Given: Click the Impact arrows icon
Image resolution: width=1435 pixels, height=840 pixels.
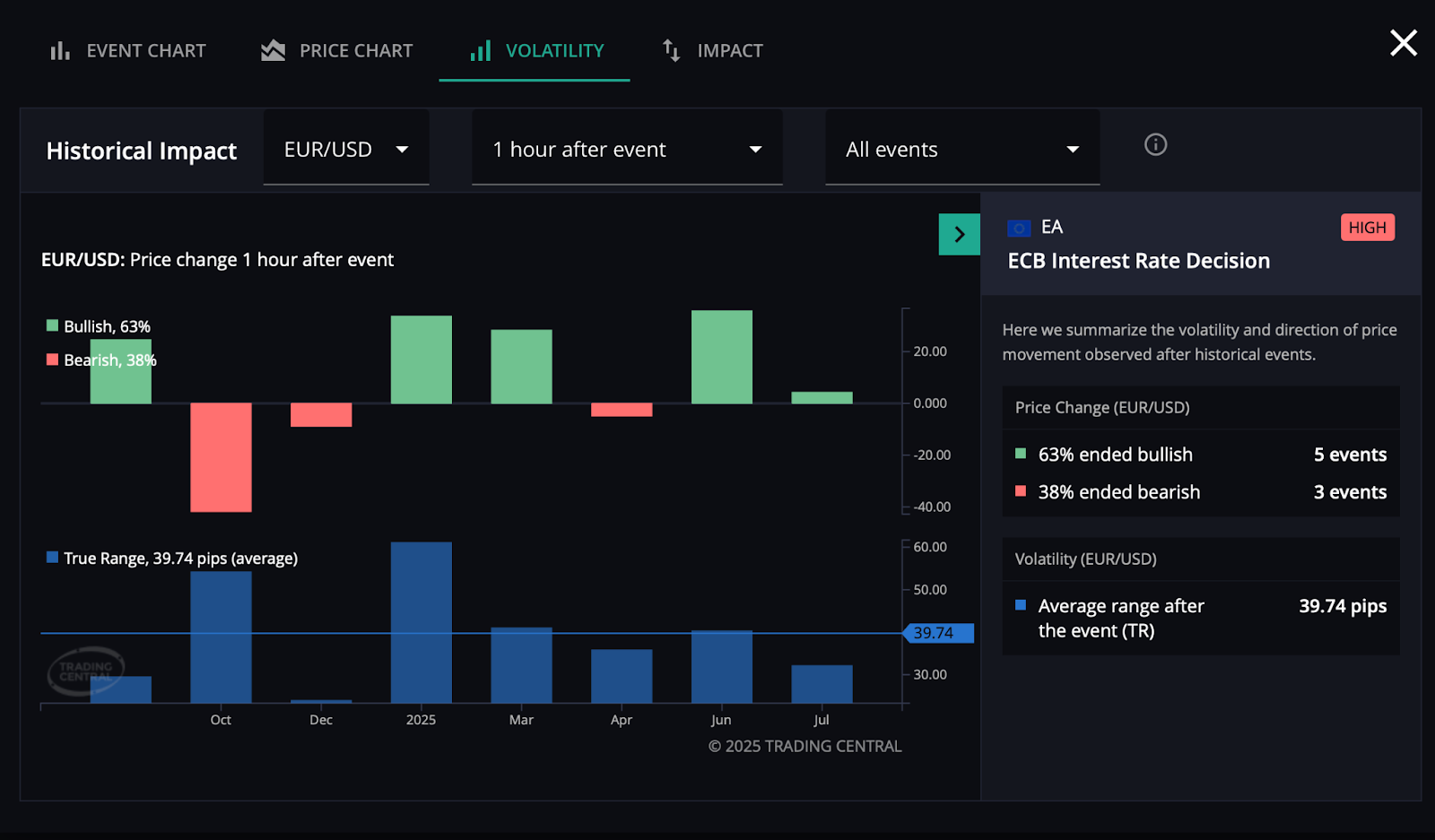Looking at the screenshot, I should [x=671, y=51].
